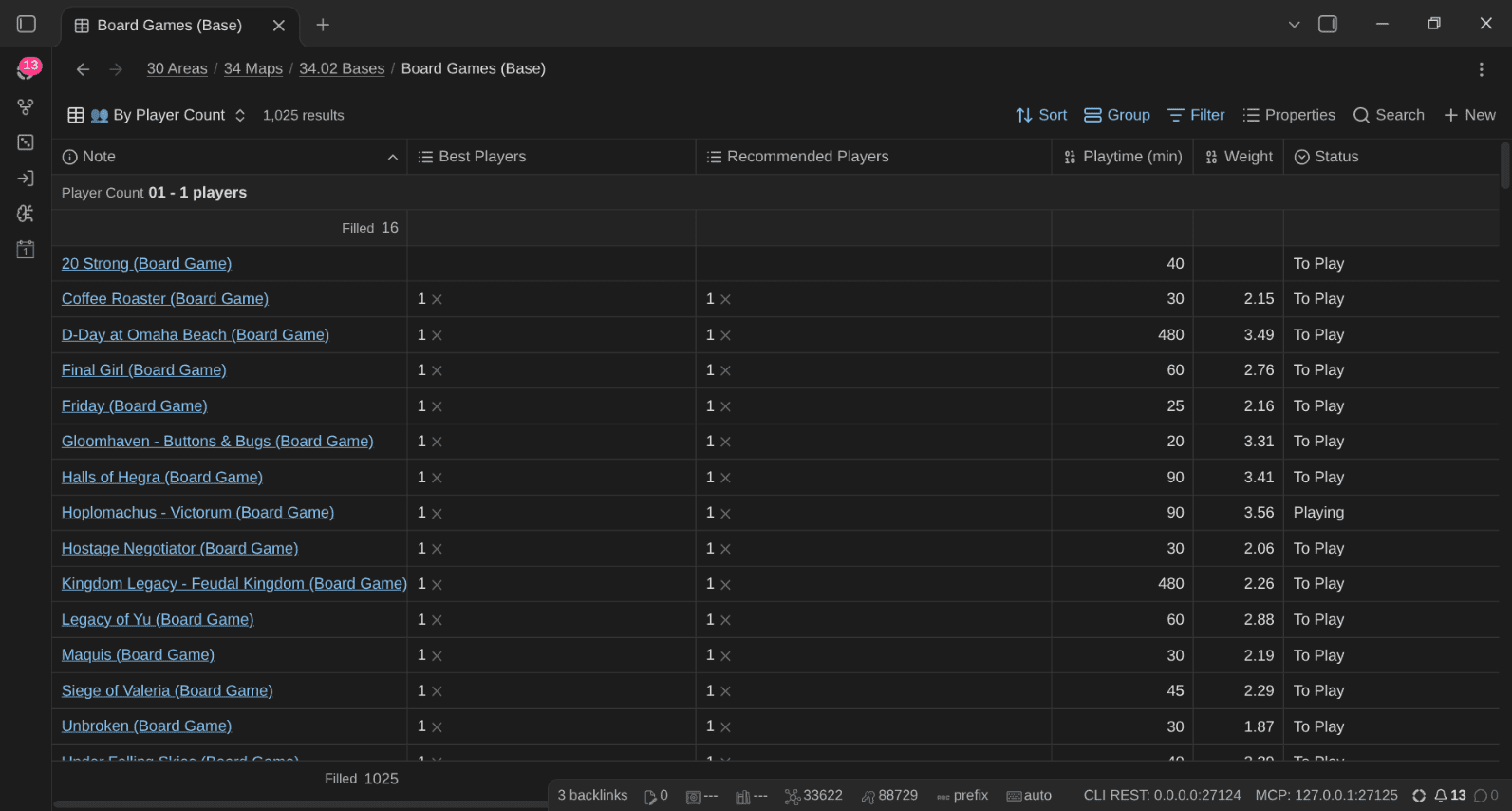
Task: Click the Playing status of Hoplomachus row
Action: coord(1318,513)
